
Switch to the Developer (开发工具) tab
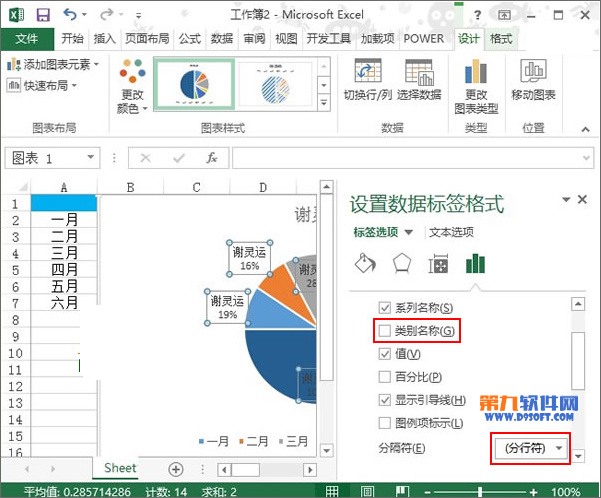[328, 39]
